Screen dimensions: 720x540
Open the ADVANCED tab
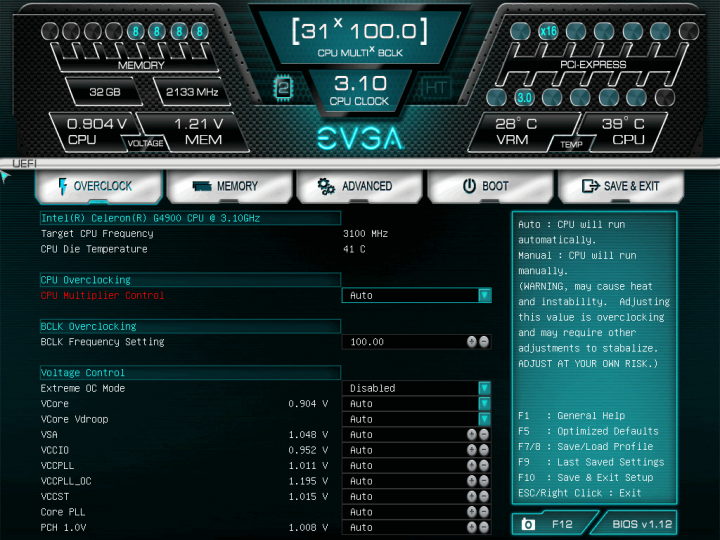(x=359, y=186)
